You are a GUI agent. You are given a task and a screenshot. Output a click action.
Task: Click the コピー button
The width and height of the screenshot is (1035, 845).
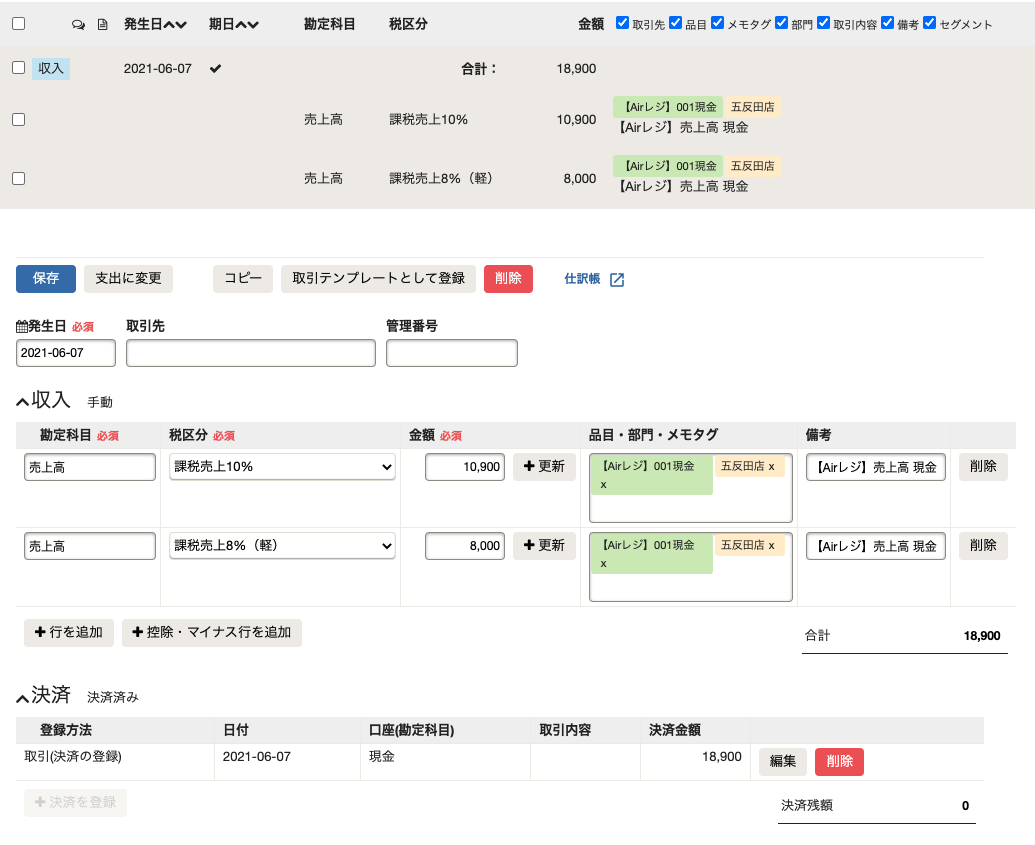point(243,279)
